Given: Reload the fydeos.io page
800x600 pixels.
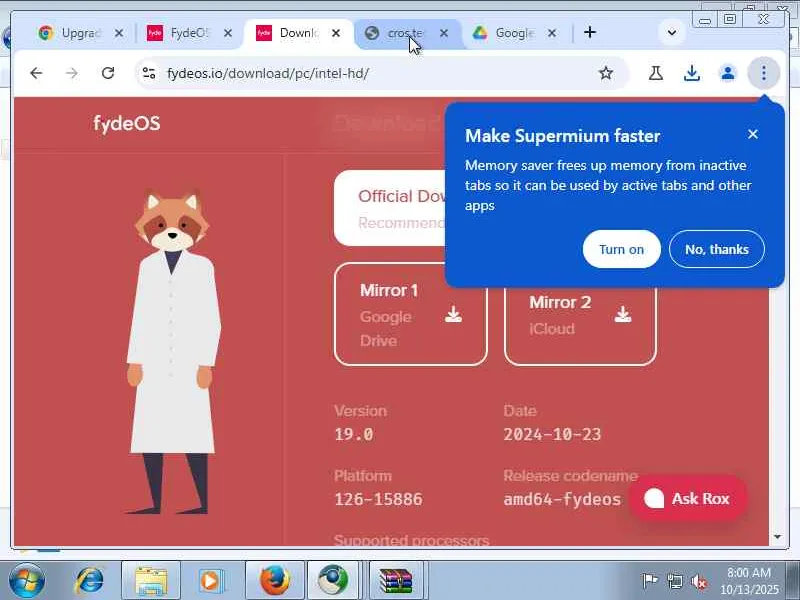Looking at the screenshot, I should pyautogui.click(x=108, y=73).
